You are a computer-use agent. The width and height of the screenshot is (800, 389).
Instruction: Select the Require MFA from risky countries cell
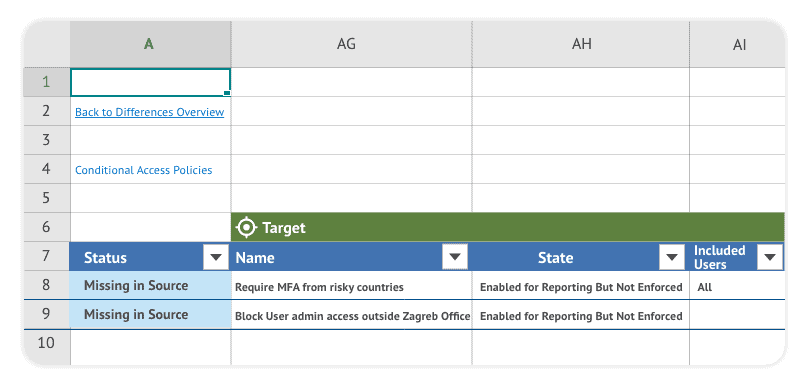pos(351,285)
